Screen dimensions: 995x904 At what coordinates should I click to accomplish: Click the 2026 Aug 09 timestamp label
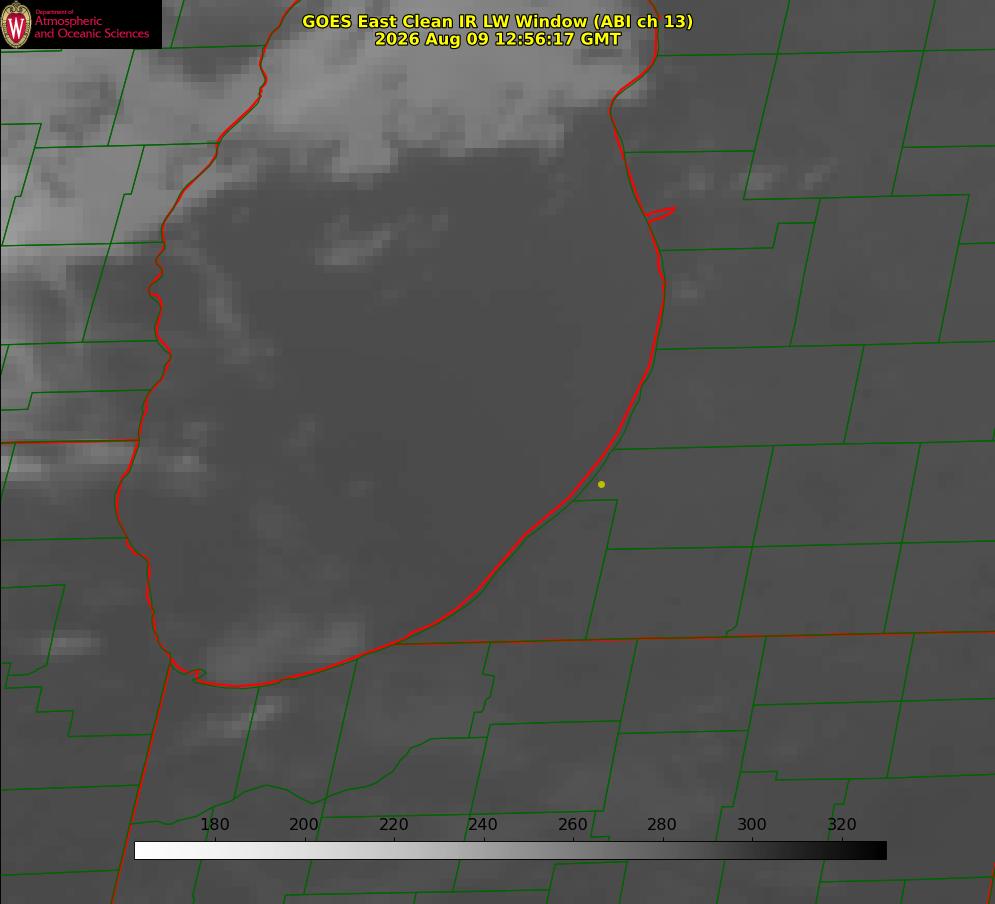pos(497,39)
